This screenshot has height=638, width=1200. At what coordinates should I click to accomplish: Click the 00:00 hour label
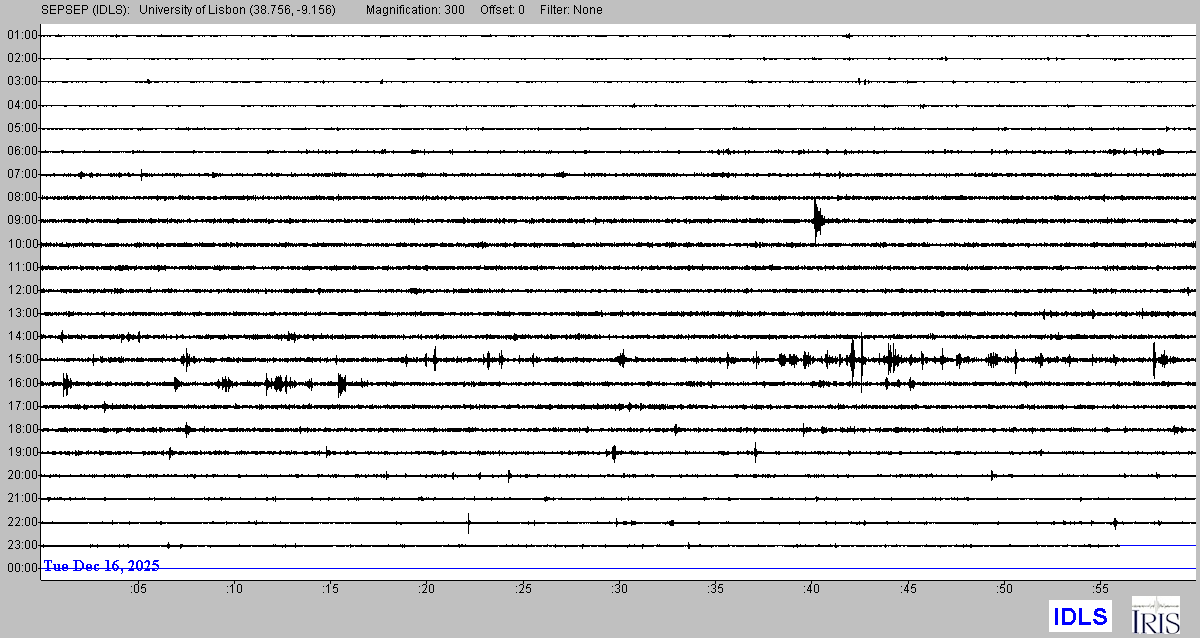21,568
